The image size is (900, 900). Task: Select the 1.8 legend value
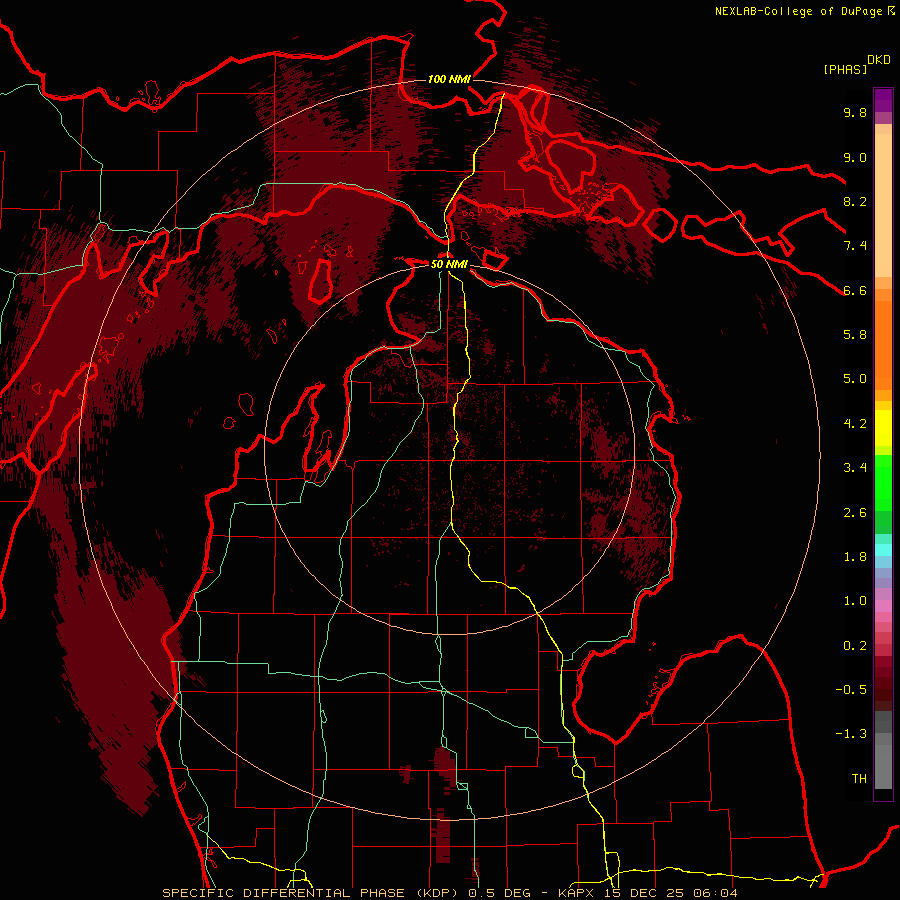[855, 557]
